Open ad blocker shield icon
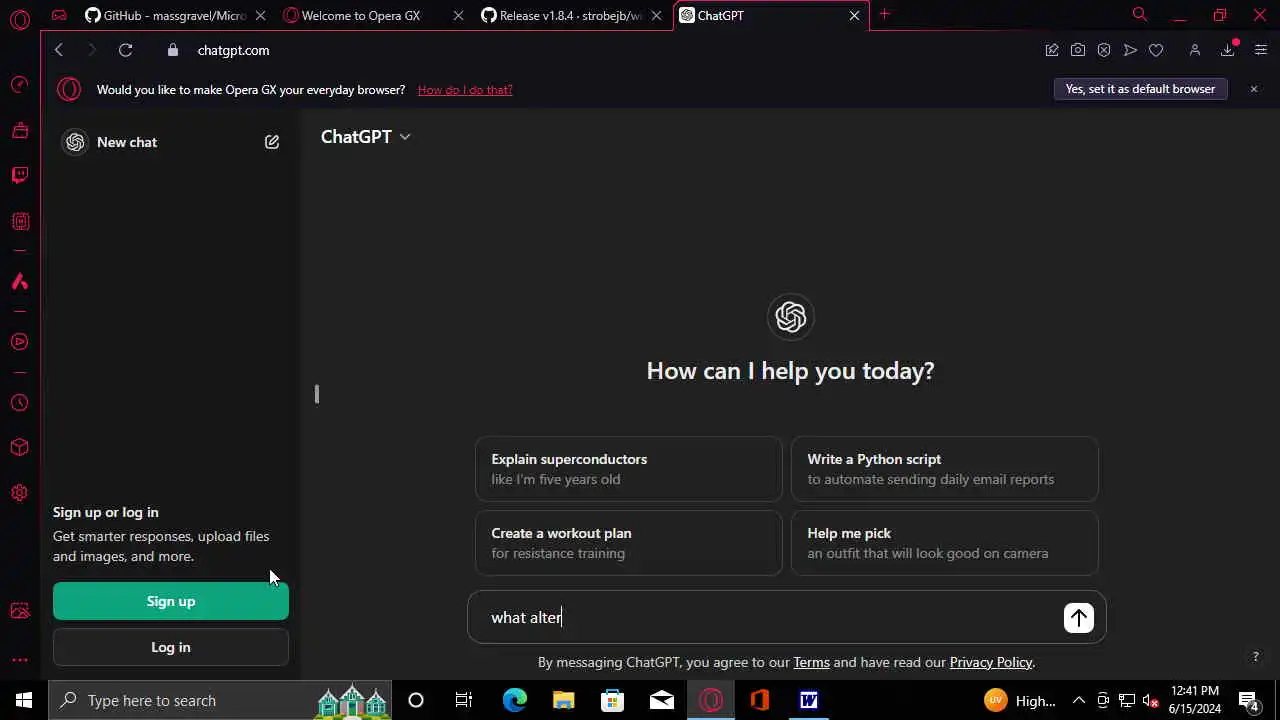 (x=1104, y=50)
